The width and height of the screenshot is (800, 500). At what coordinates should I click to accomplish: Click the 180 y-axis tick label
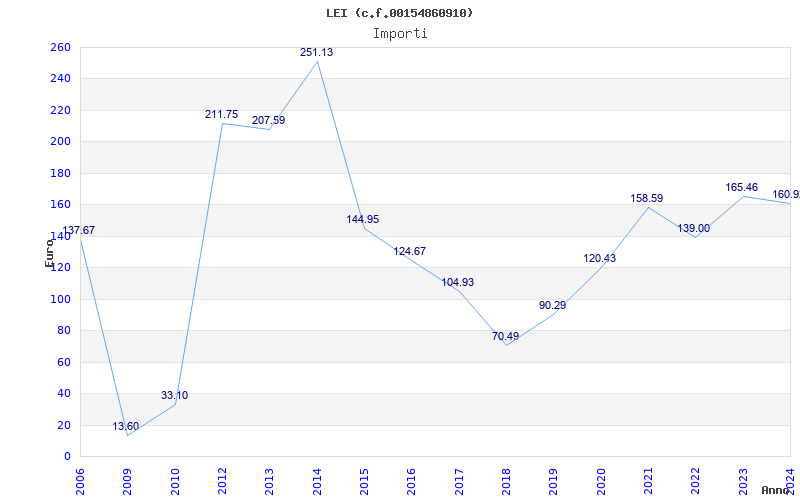pos(60,173)
